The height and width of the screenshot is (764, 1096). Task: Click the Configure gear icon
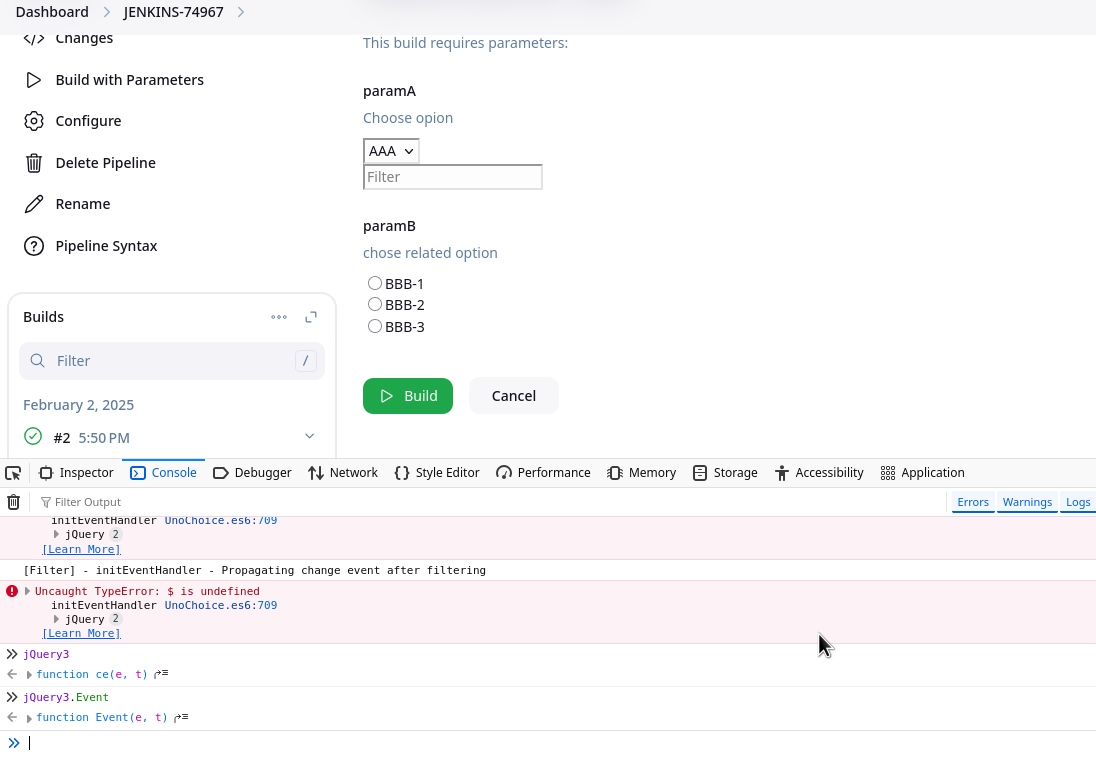point(34,121)
